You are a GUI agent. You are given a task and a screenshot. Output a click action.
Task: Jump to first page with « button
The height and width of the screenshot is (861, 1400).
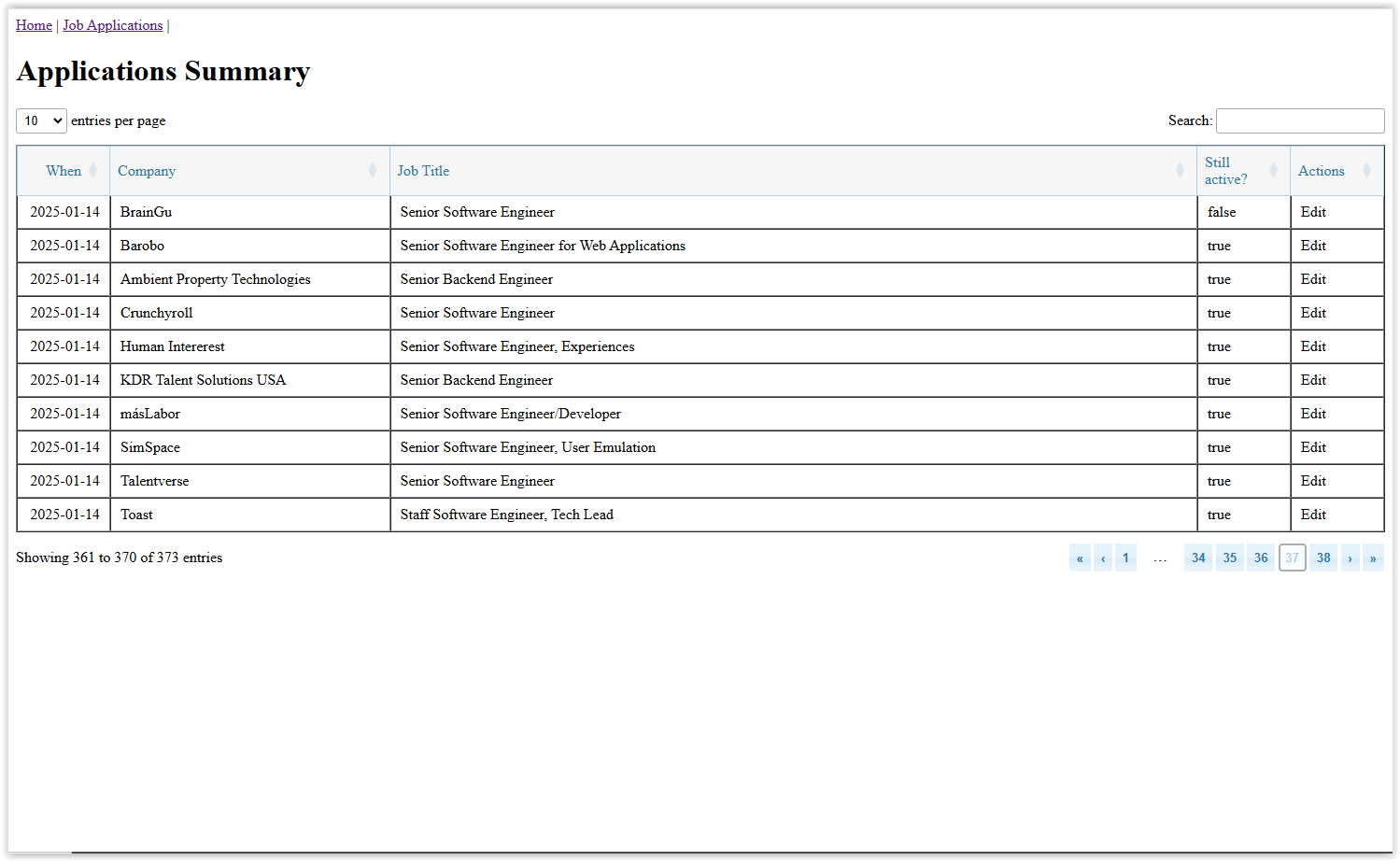(1080, 558)
